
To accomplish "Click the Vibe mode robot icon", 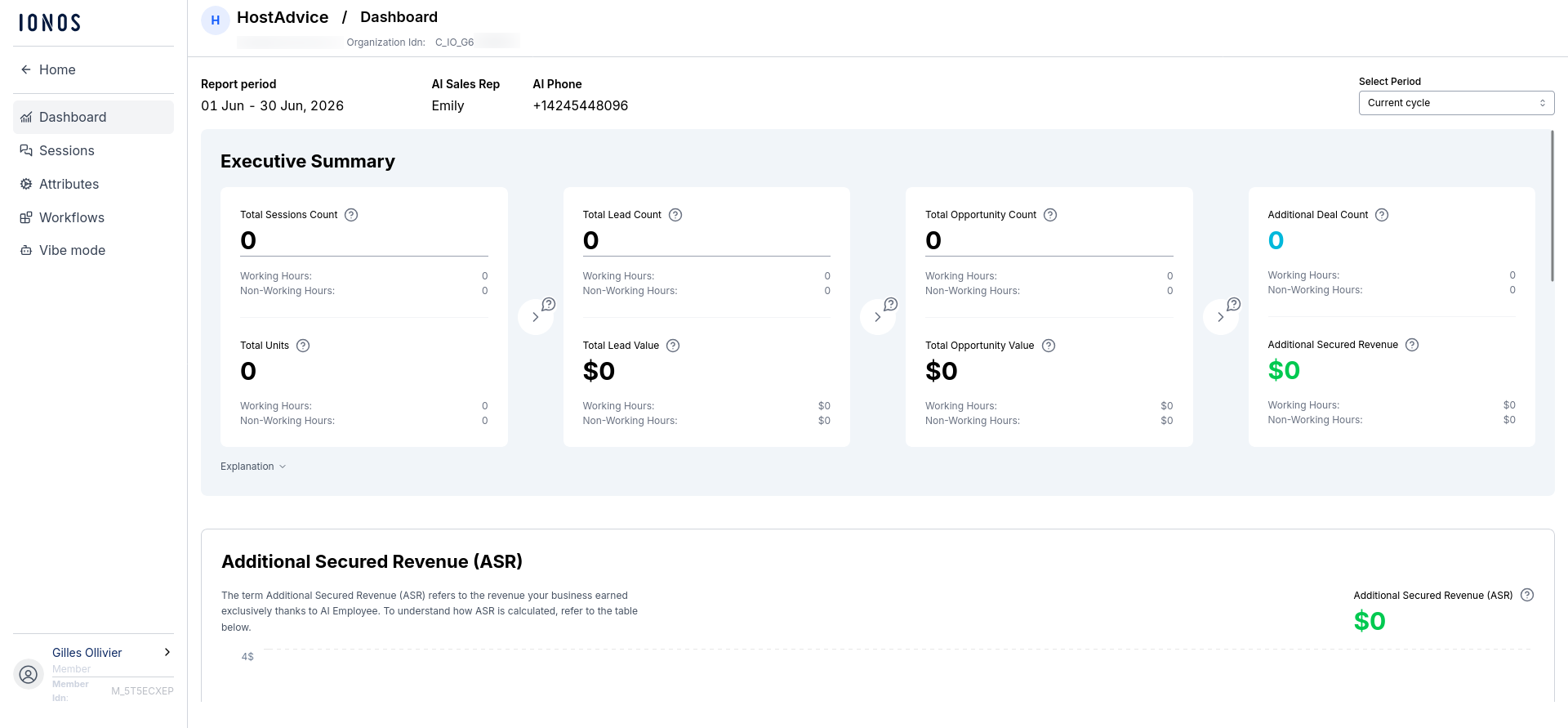I will 26,250.
